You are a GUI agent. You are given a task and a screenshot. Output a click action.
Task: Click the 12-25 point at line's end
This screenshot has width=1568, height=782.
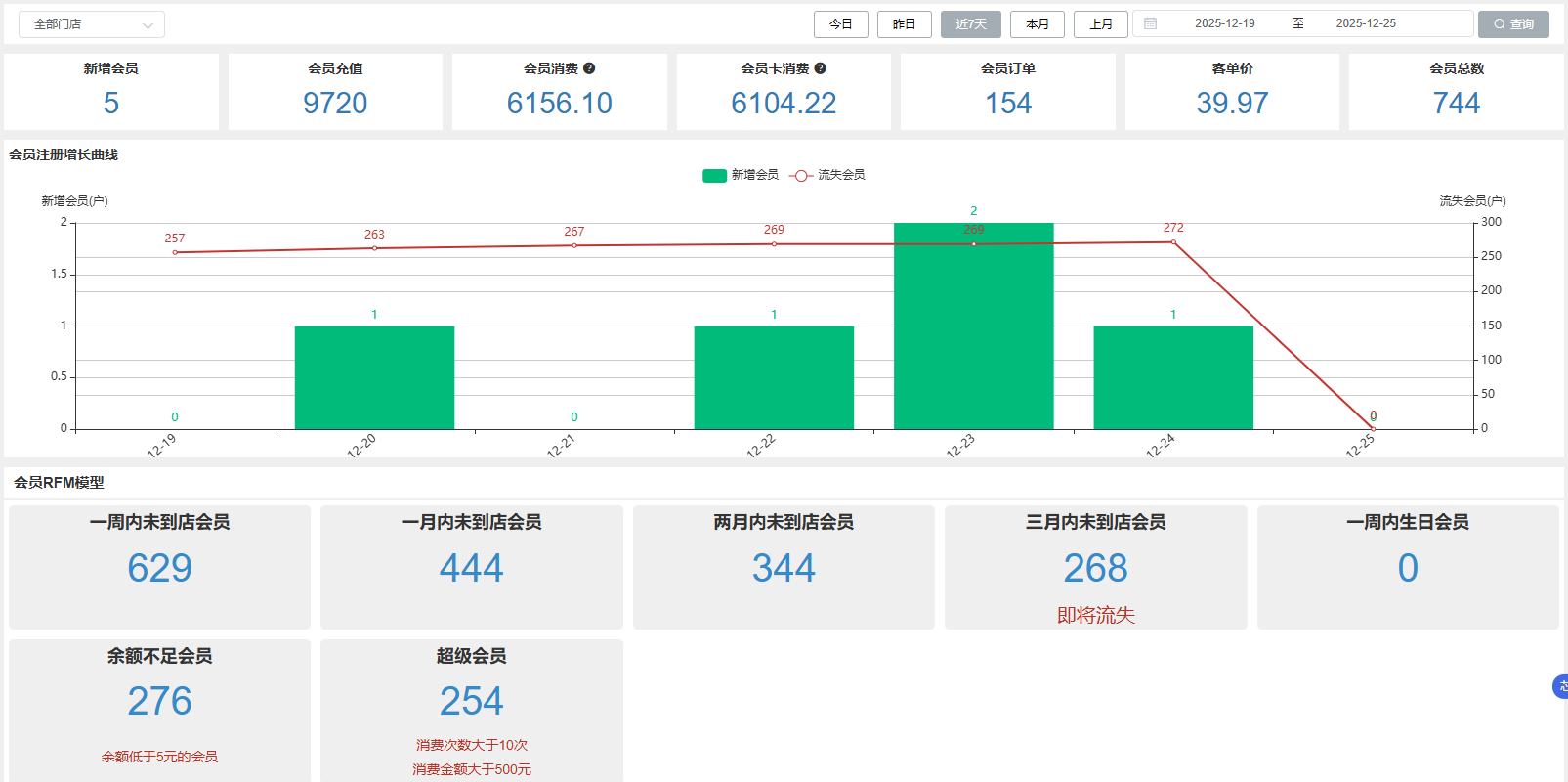(1373, 428)
